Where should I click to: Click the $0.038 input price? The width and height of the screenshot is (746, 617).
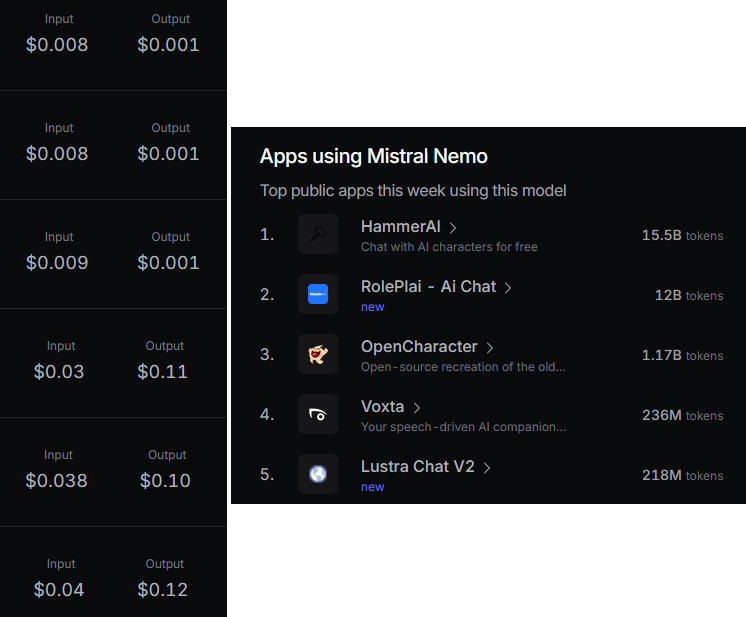[57, 480]
